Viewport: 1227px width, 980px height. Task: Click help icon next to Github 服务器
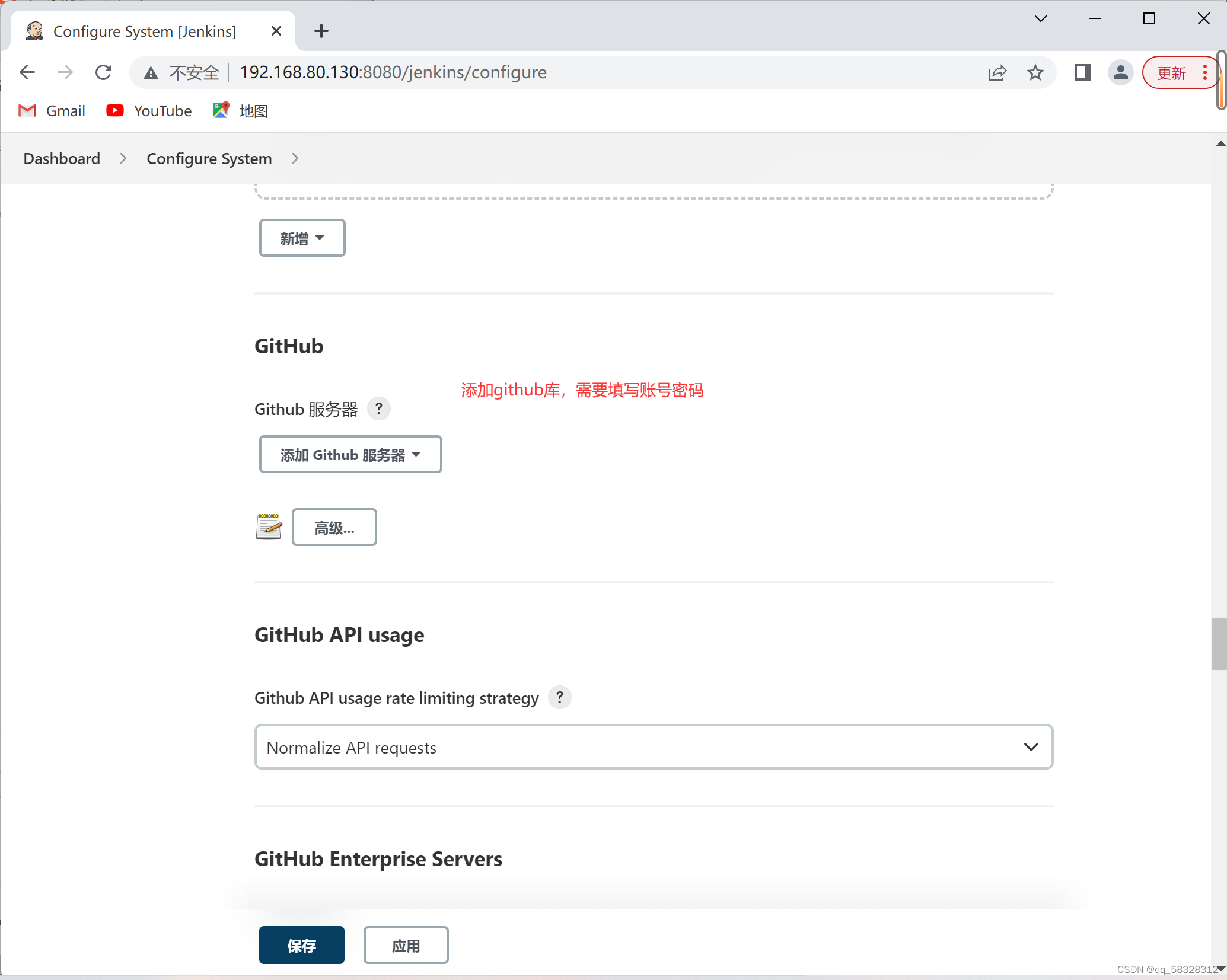(378, 408)
